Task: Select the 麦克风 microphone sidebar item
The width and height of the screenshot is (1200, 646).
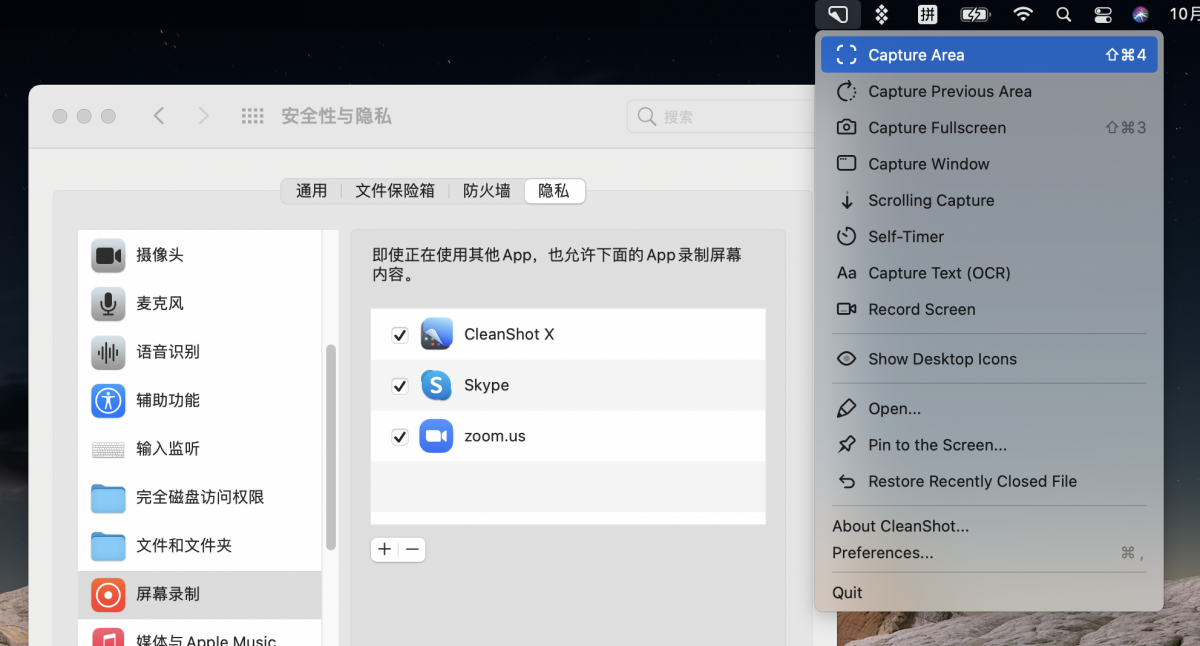Action: [200, 303]
